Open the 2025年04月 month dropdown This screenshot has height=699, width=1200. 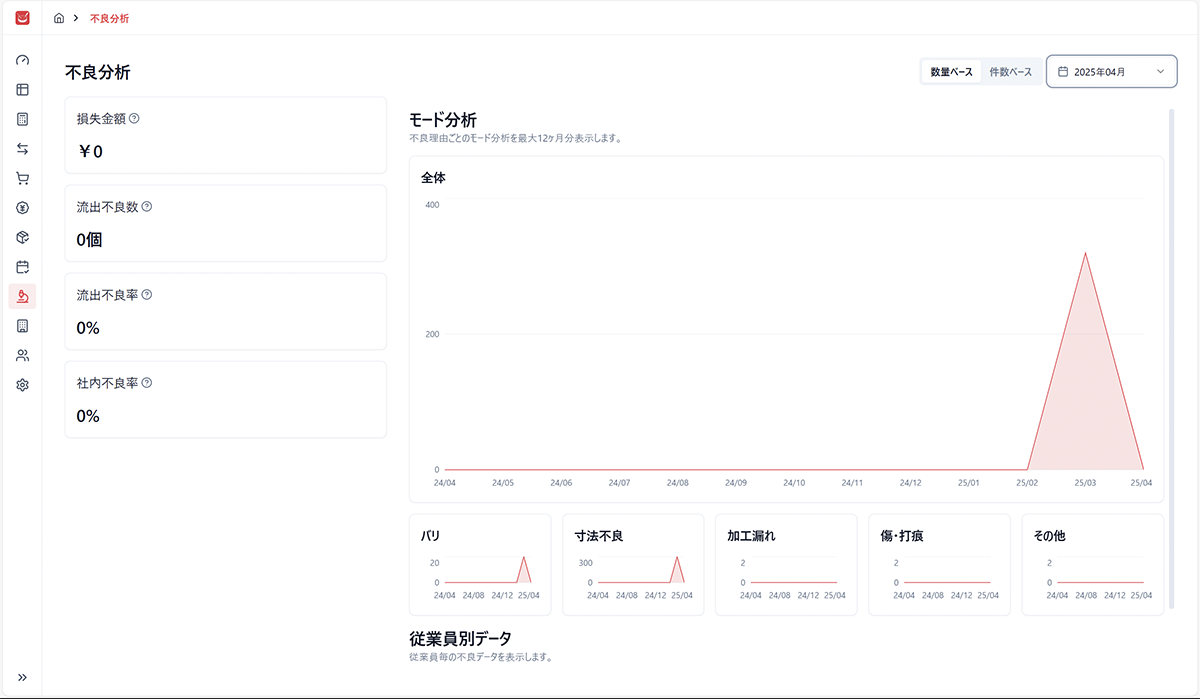point(1111,71)
